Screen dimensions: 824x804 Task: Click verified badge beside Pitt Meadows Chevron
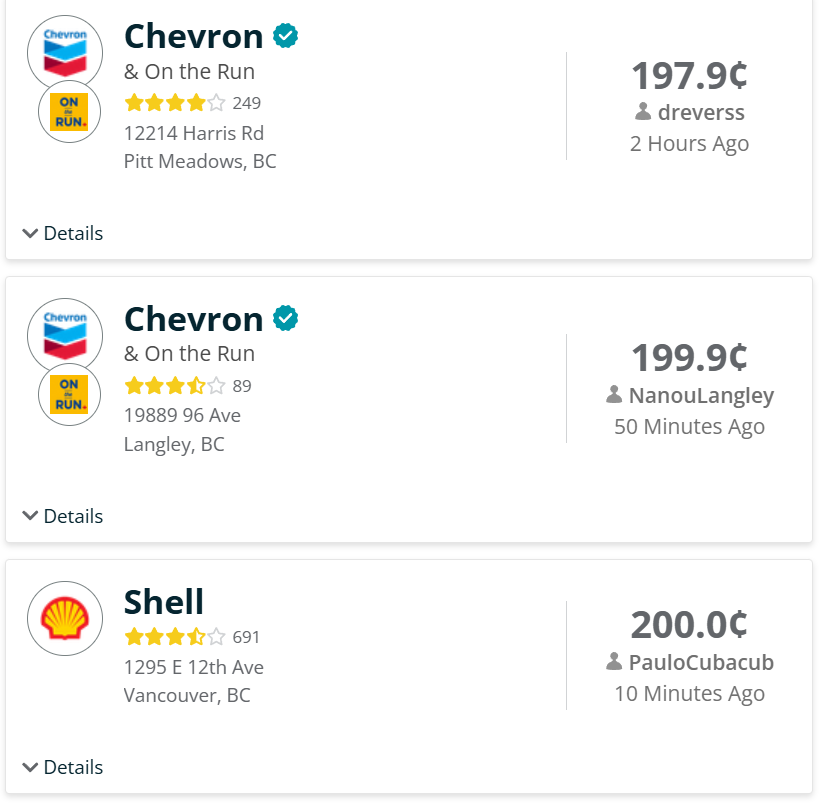pyautogui.click(x=286, y=37)
